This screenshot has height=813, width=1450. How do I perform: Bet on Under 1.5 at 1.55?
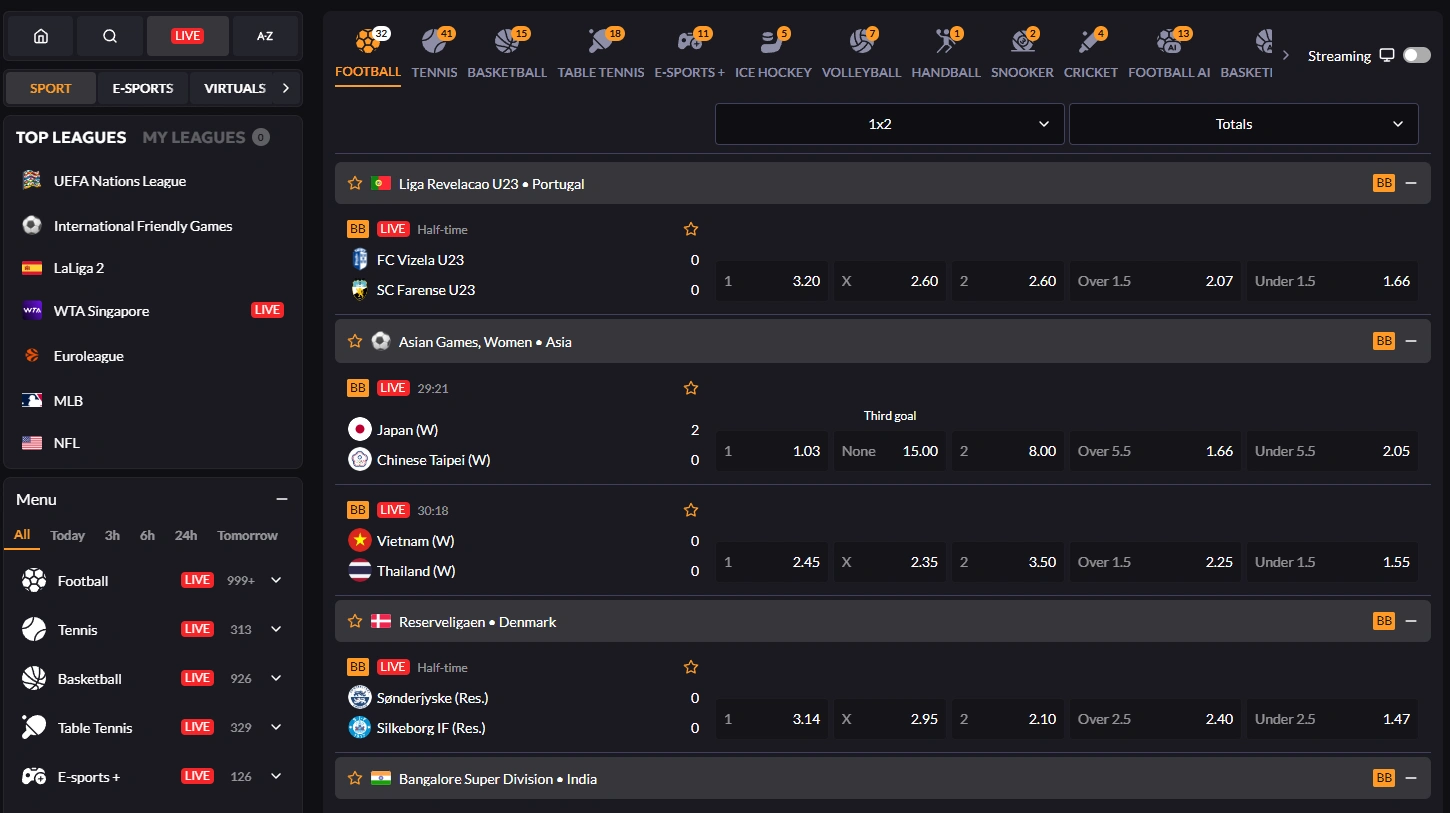1332,562
